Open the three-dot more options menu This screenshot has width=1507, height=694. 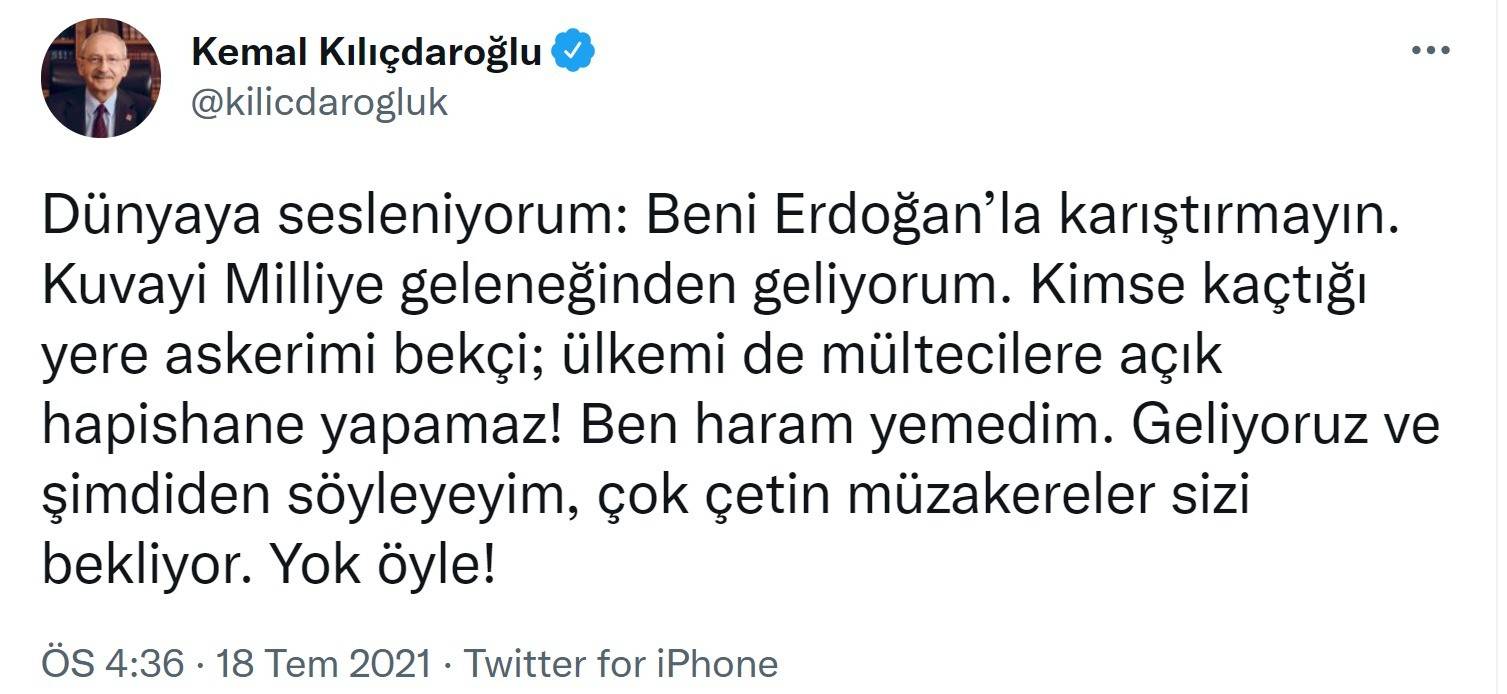coord(1430,51)
